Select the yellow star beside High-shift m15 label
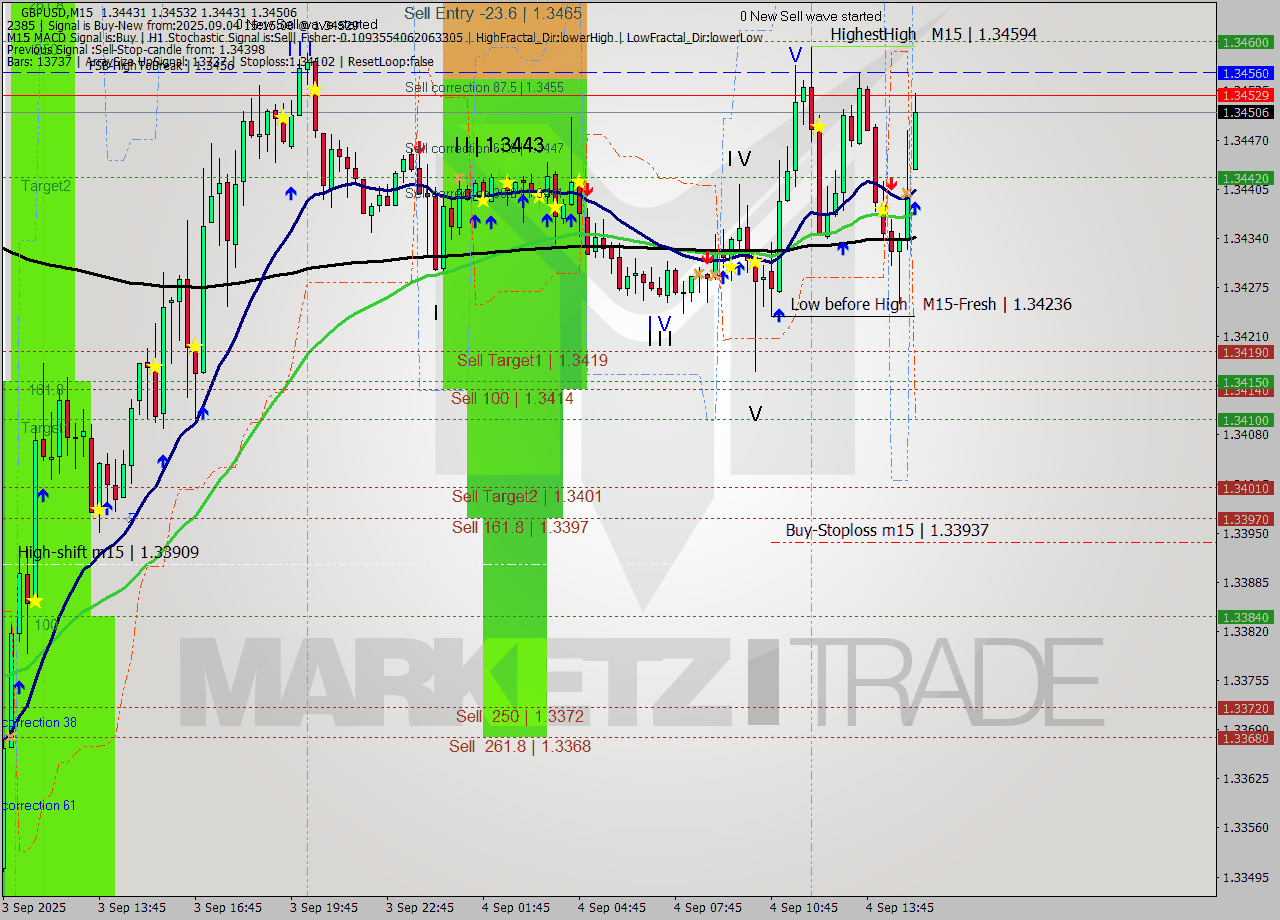 point(35,601)
